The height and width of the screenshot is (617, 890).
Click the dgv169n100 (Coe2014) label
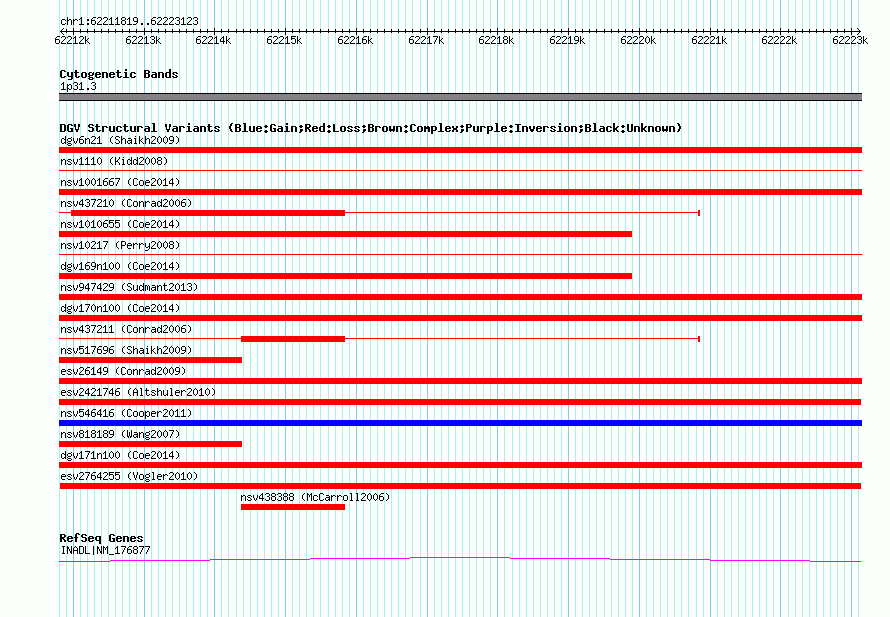pyautogui.click(x=120, y=266)
